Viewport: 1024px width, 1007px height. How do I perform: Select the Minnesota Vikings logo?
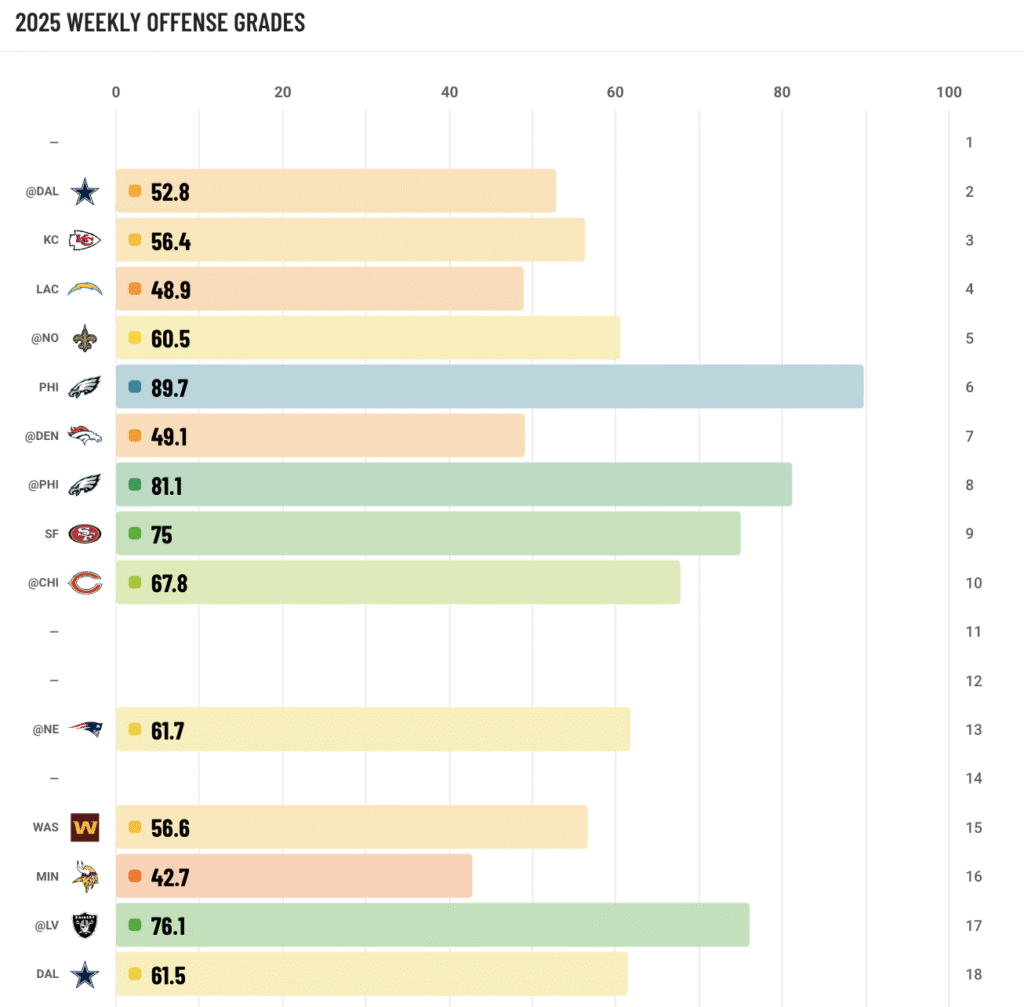85,876
